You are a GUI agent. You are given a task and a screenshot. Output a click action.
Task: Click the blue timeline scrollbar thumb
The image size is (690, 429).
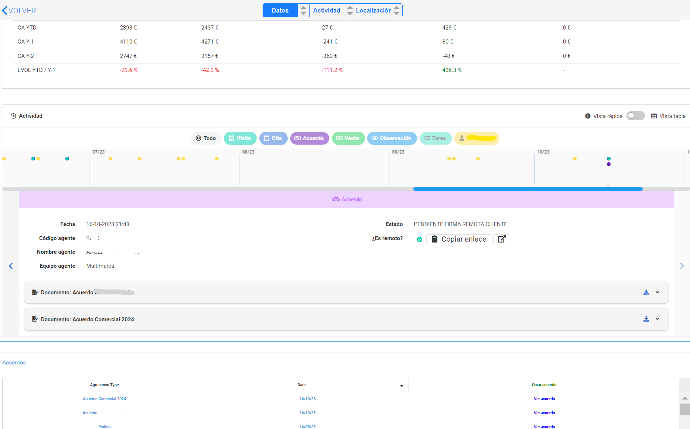point(528,189)
